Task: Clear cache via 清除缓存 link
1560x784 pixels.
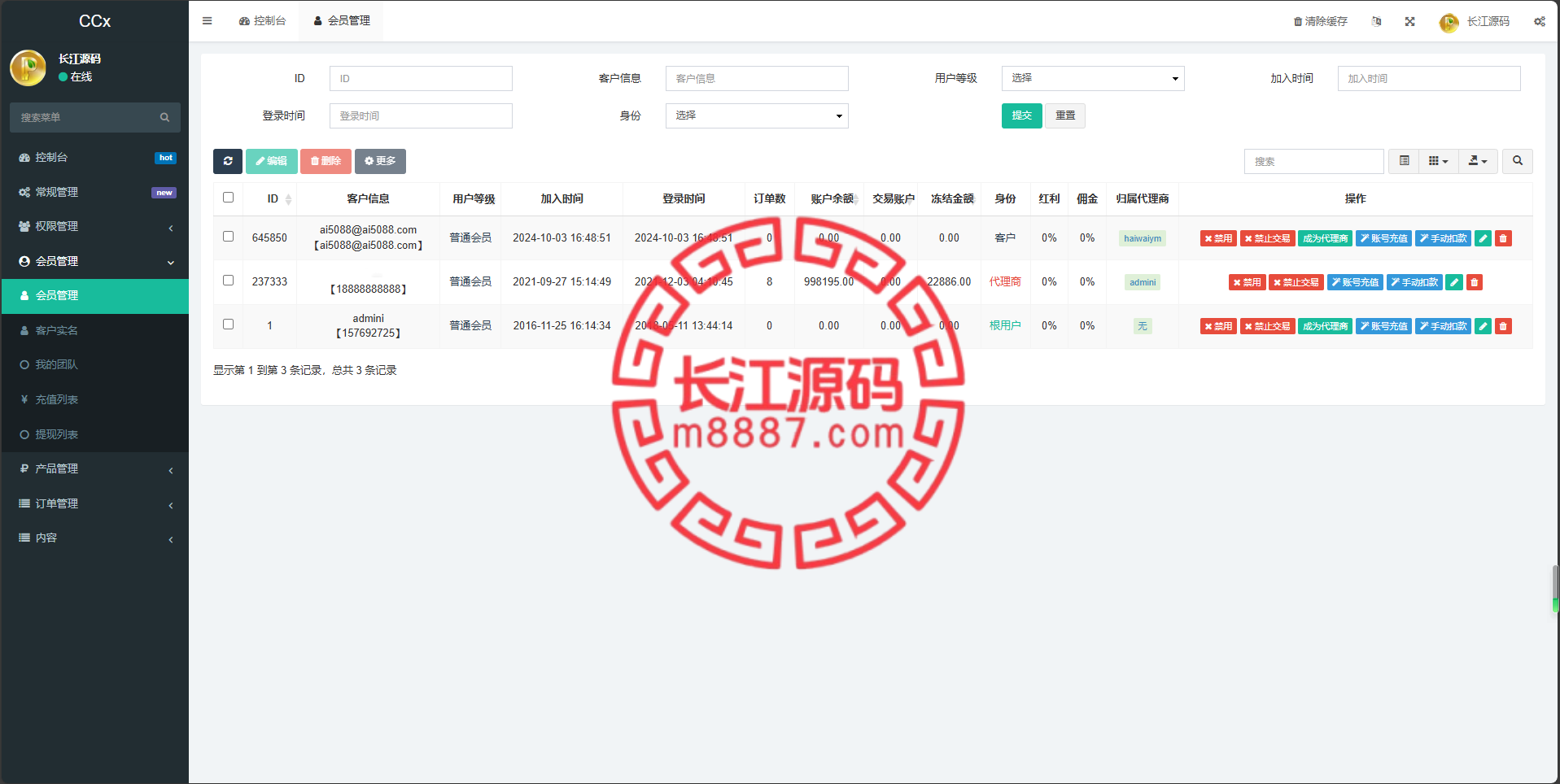Action: click(x=1321, y=21)
